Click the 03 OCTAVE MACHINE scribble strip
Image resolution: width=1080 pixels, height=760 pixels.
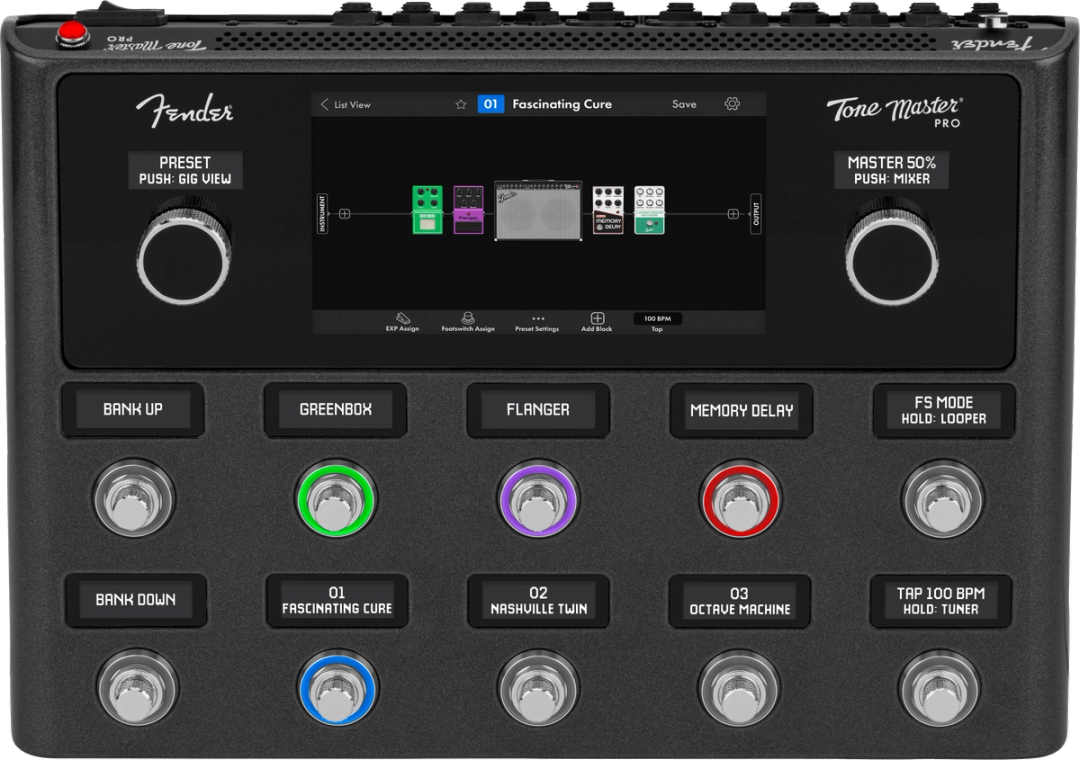click(740, 602)
